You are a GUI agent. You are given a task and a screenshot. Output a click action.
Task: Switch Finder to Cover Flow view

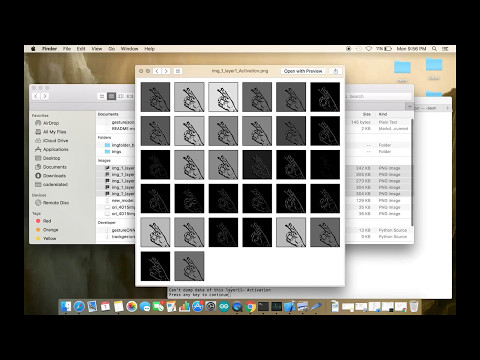[130, 96]
